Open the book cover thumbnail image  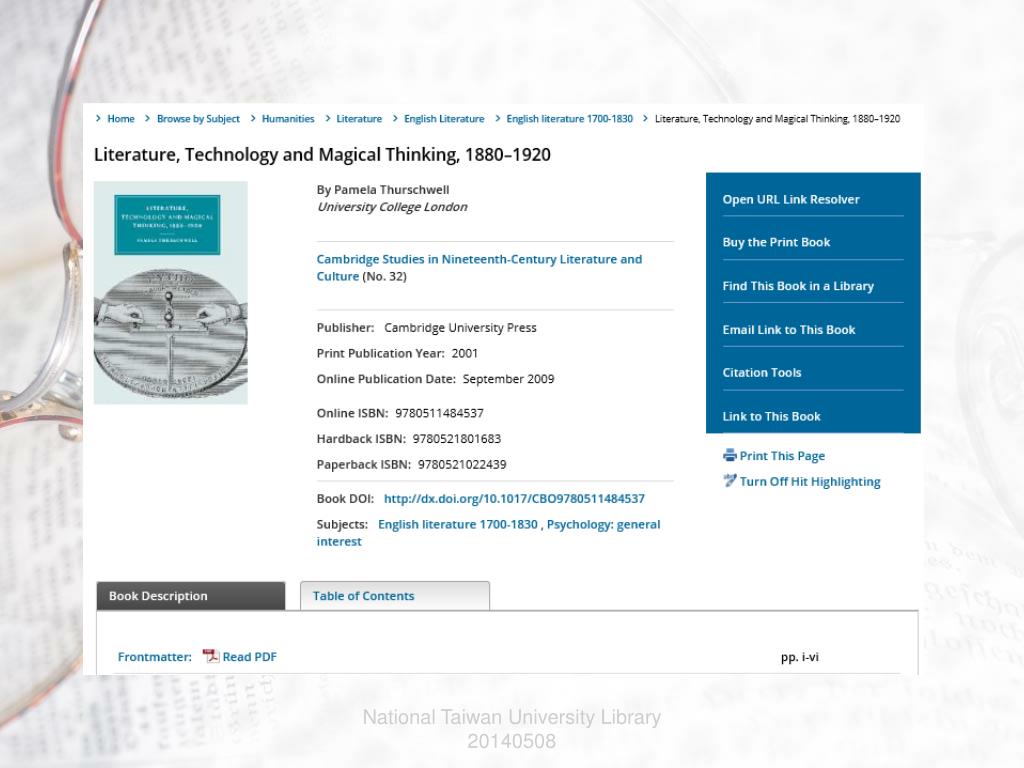pos(170,293)
